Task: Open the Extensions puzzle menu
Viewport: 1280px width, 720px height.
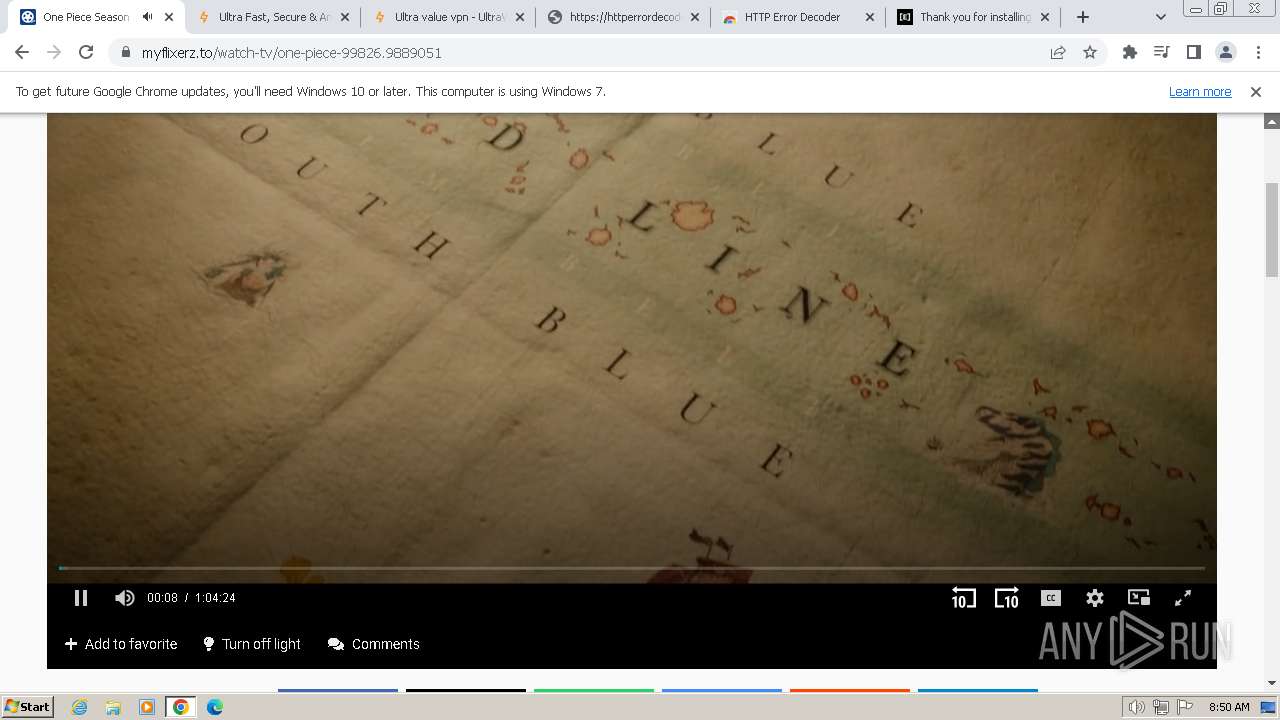Action: (x=1130, y=53)
